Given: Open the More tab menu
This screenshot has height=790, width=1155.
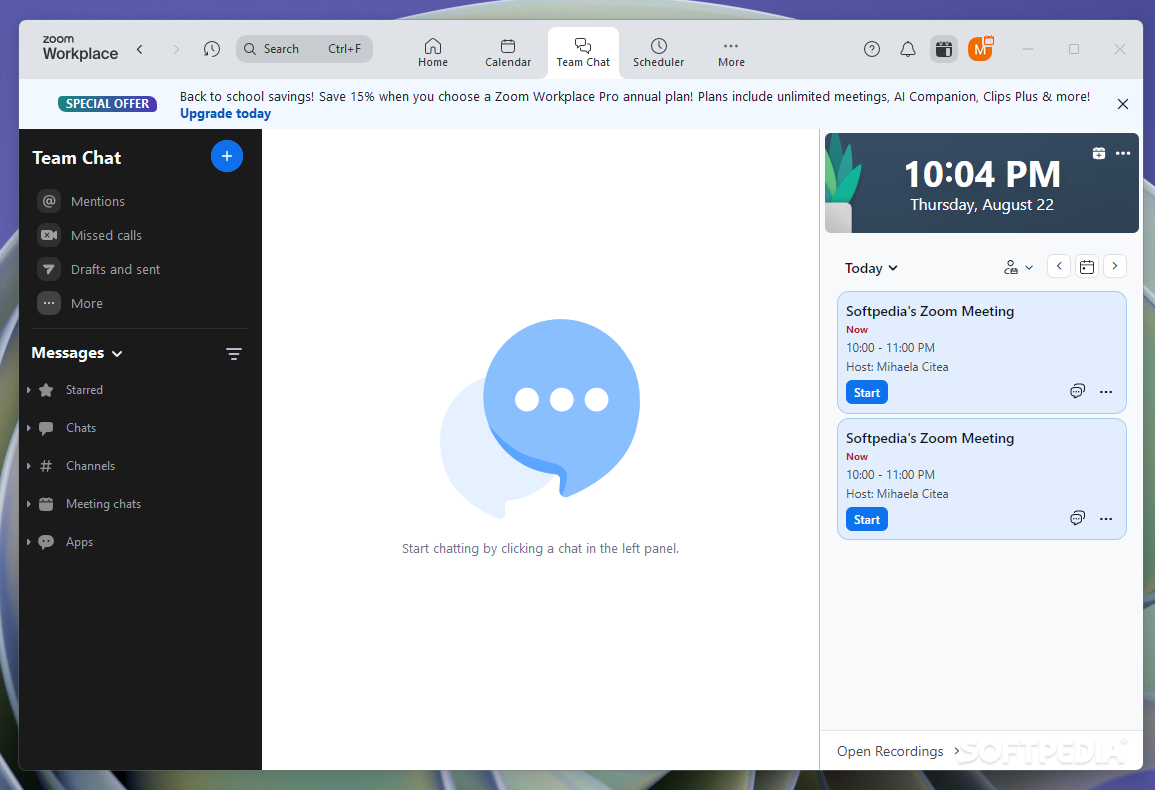Looking at the screenshot, I should point(731,53).
